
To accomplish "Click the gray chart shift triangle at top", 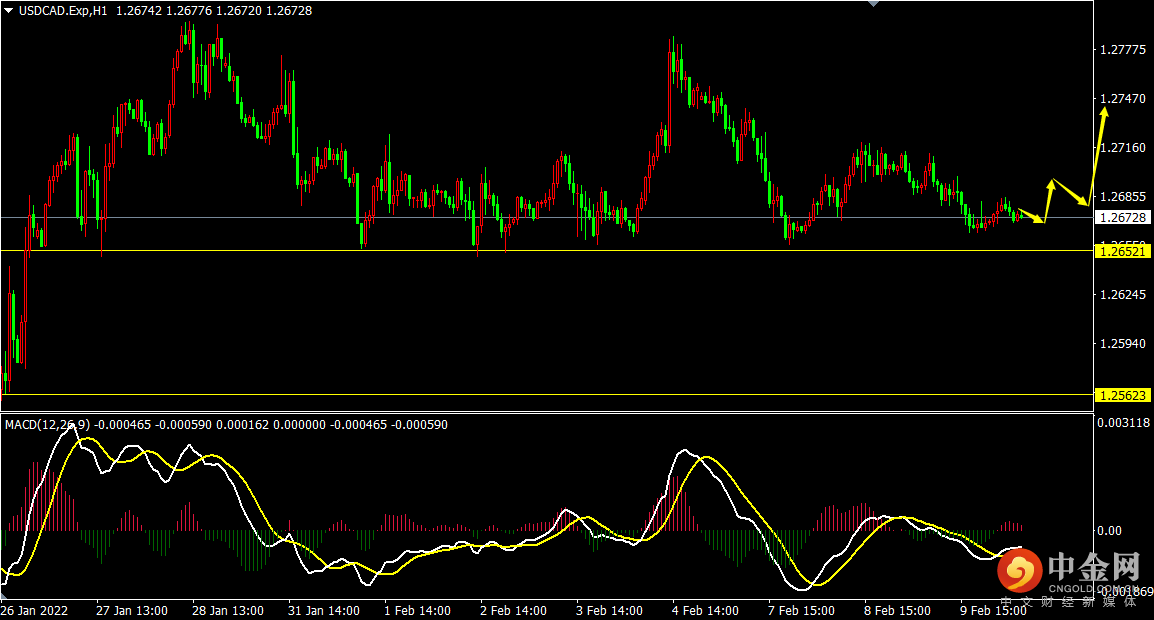I will coord(874,4).
